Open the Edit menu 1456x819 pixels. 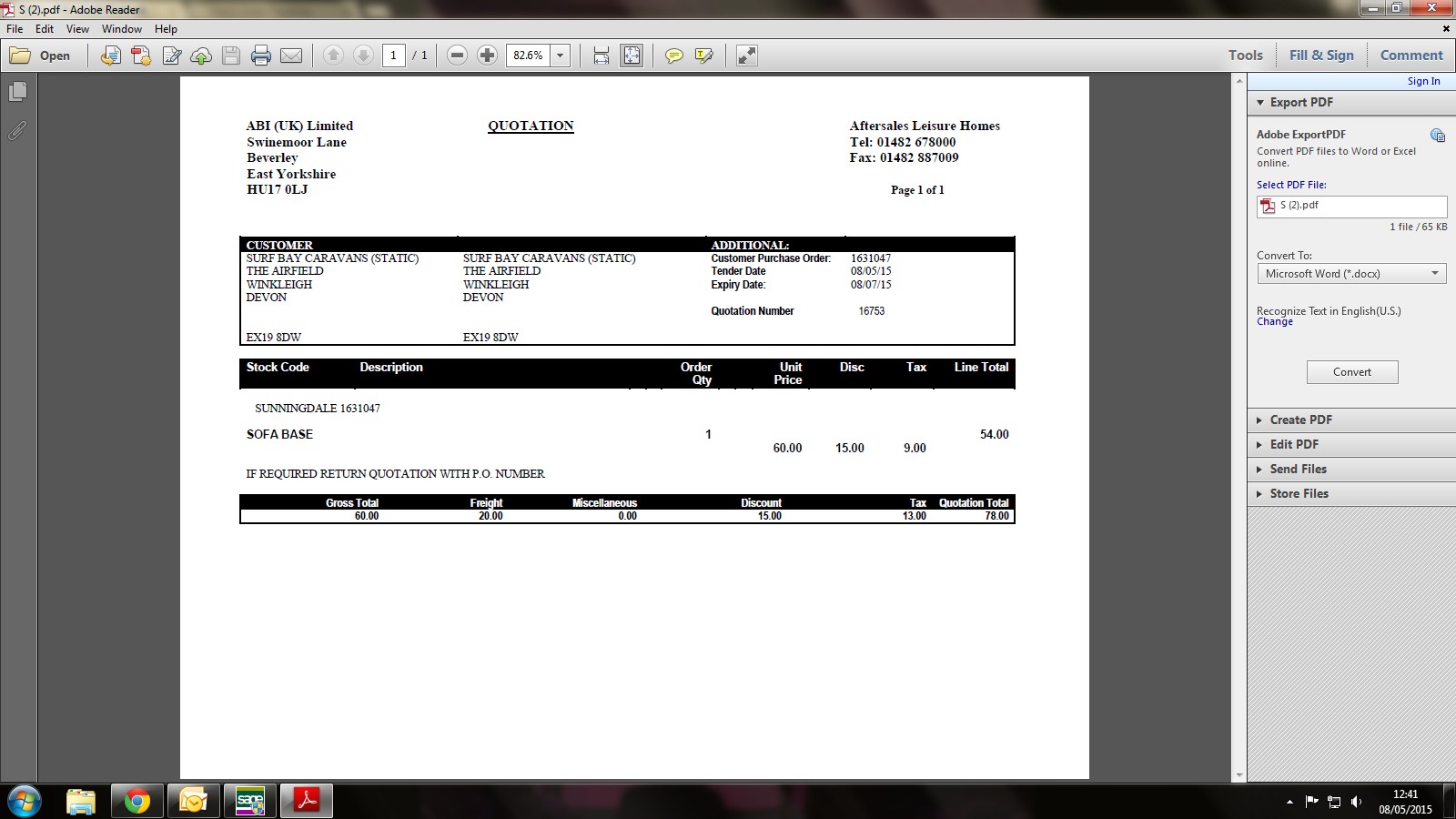coord(45,29)
